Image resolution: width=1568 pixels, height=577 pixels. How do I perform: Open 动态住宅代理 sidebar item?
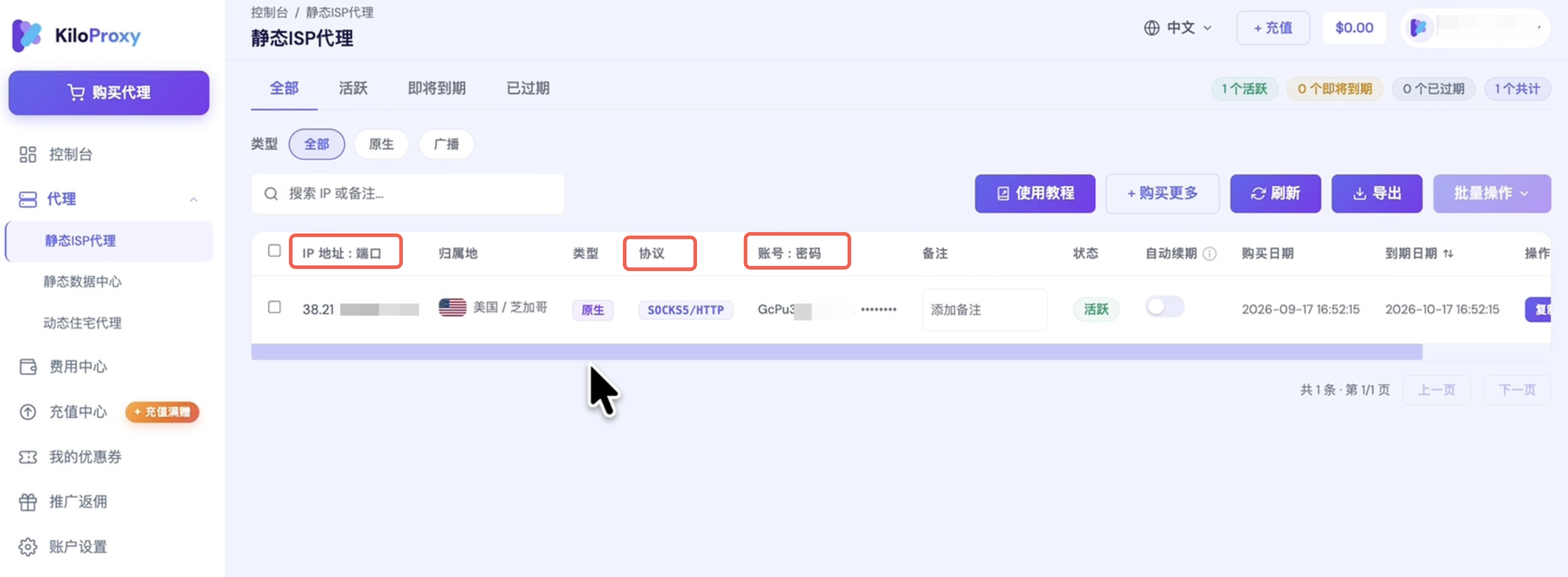pos(82,323)
